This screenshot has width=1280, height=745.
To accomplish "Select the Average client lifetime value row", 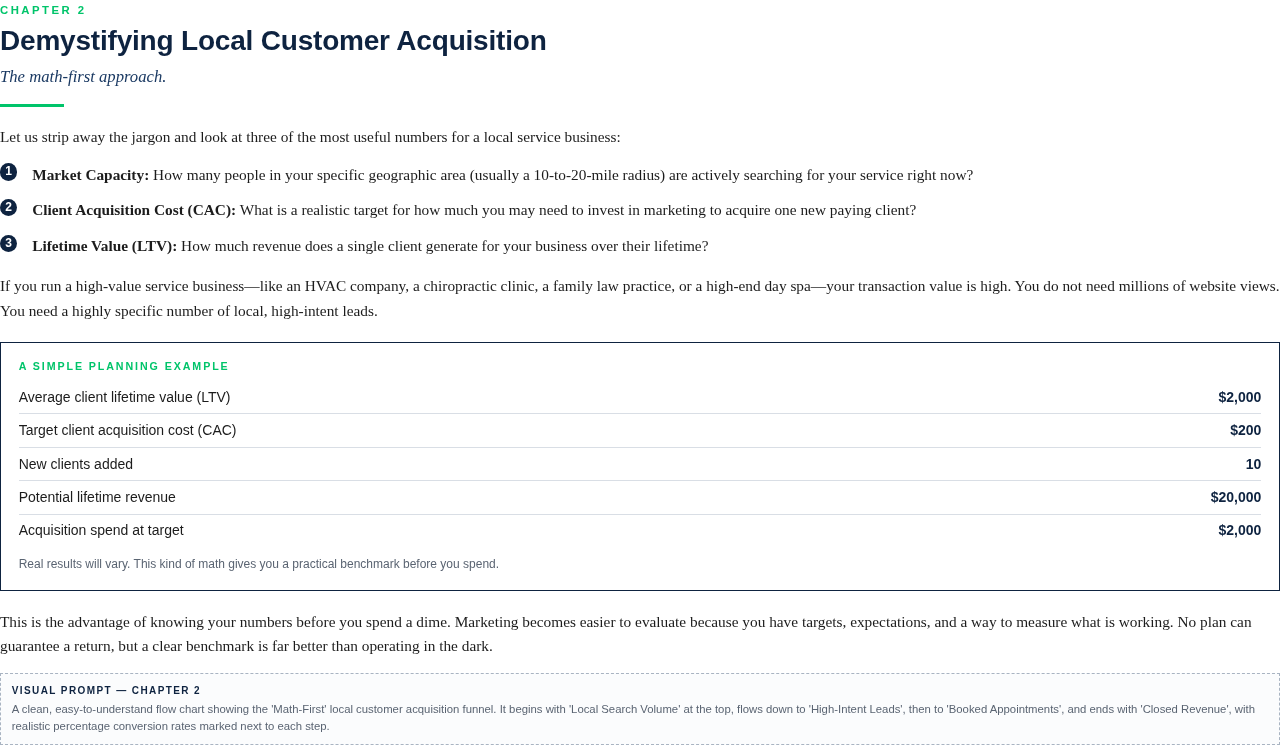I will pos(640,397).
